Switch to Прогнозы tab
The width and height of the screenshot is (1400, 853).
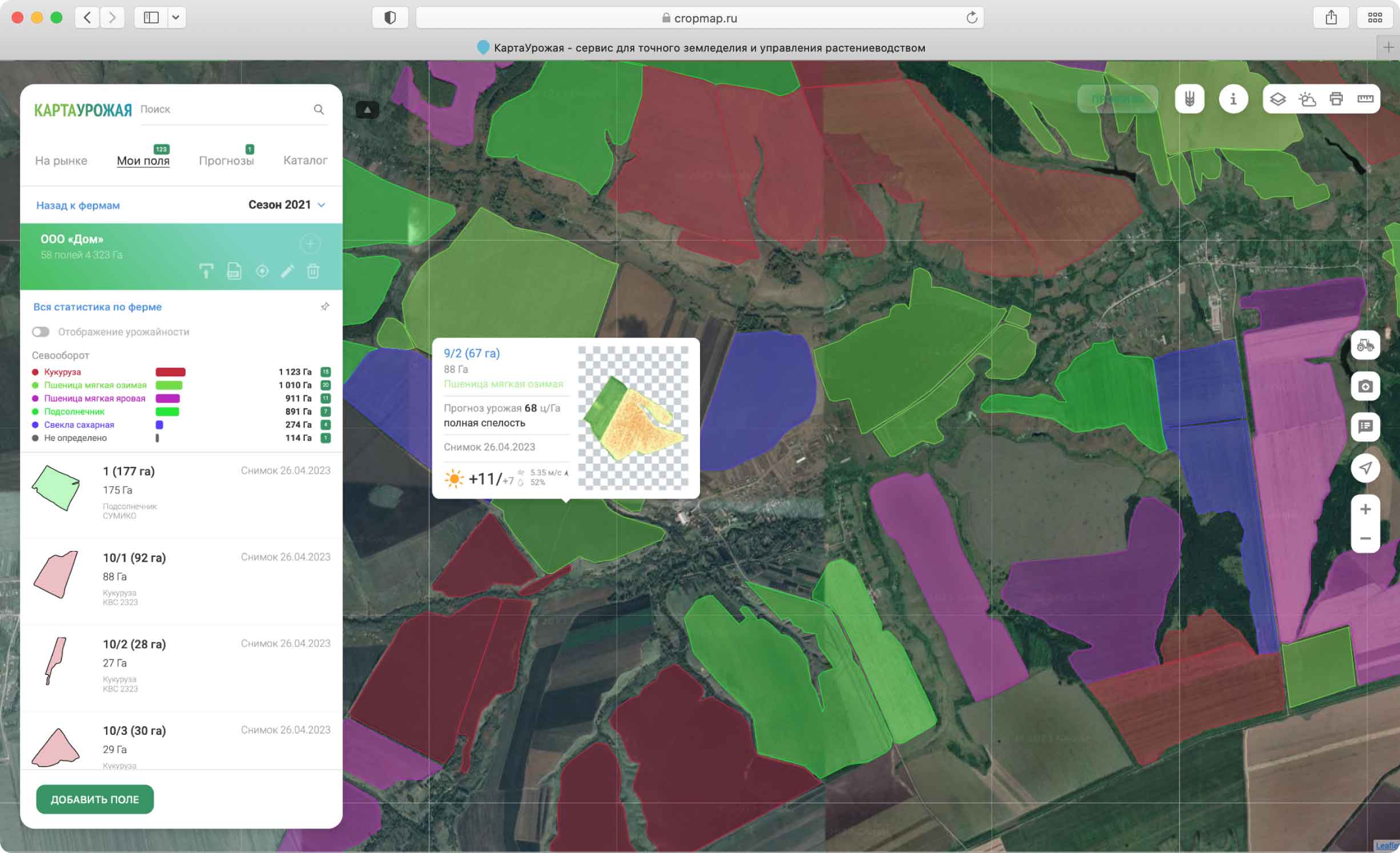coord(226,160)
